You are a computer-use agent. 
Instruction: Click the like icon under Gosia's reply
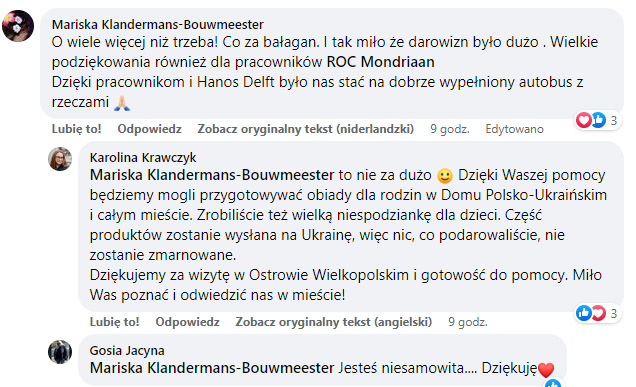(x=553, y=383)
